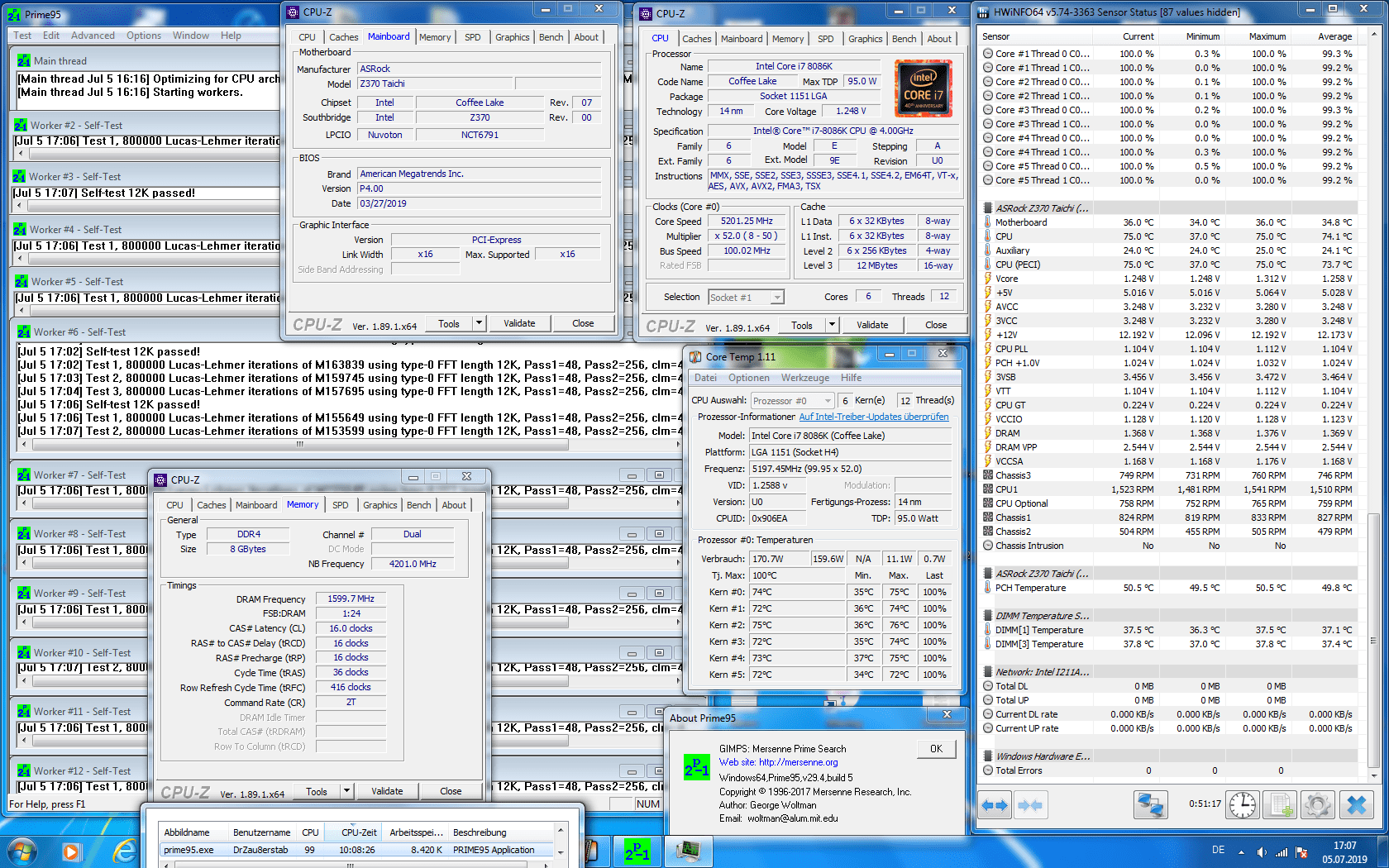Image resolution: width=1389 pixels, height=868 pixels.
Task: Click the Chassis Intrusion sensor row
Action: [1167, 546]
